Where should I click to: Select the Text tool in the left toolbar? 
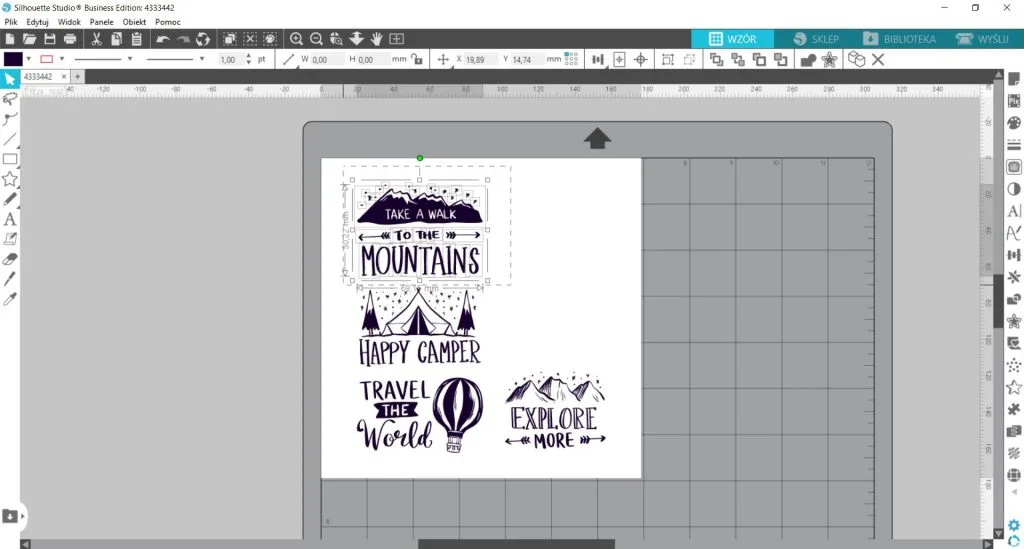click(10, 219)
